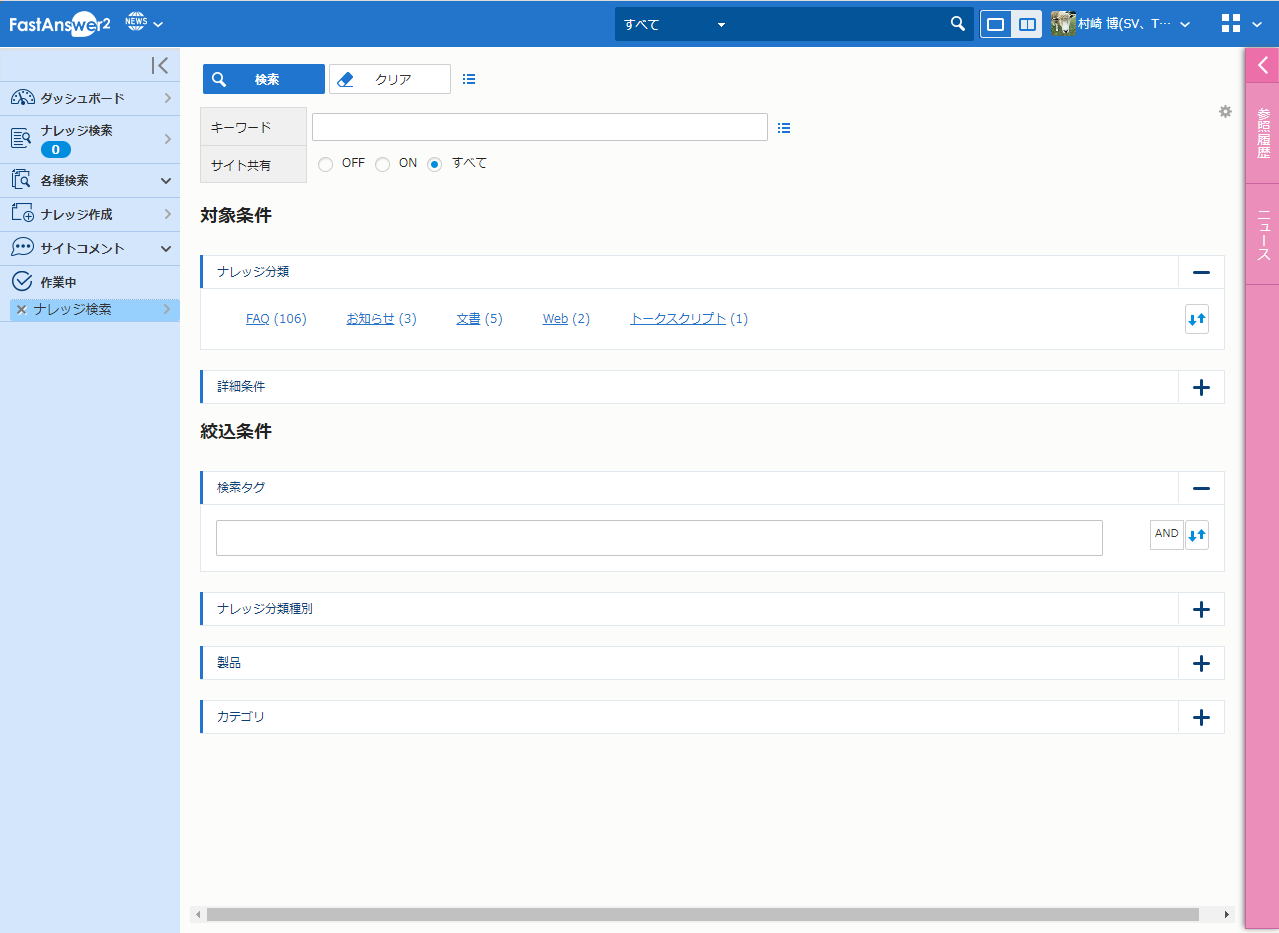This screenshot has width=1279, height=933.
Task: Select ON for サイト共有
Action: 382,164
